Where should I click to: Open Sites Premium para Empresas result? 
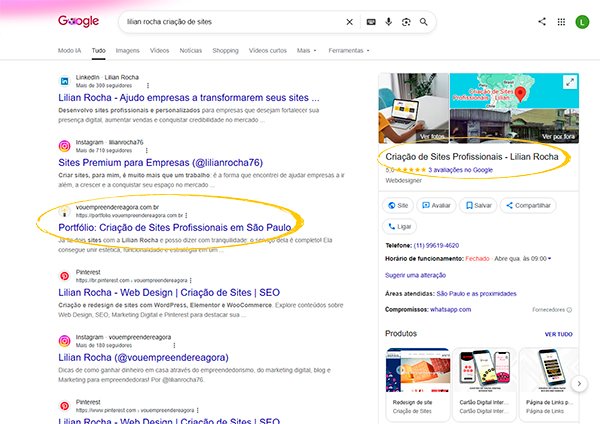(160, 163)
